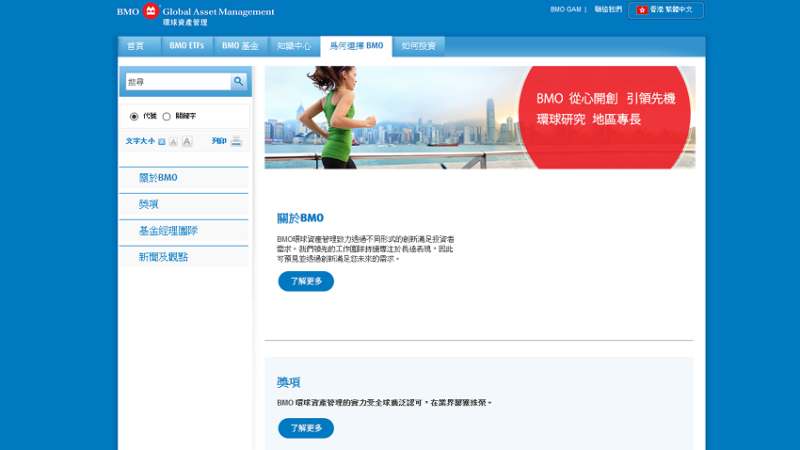Image resolution: width=800 pixels, height=450 pixels.
Task: Select the 代號 radio button
Action: tap(134, 116)
